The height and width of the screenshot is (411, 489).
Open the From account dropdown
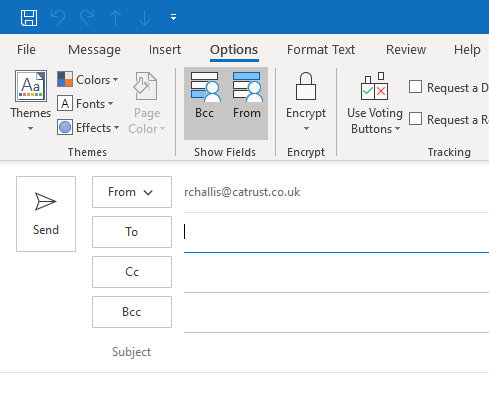point(132,192)
